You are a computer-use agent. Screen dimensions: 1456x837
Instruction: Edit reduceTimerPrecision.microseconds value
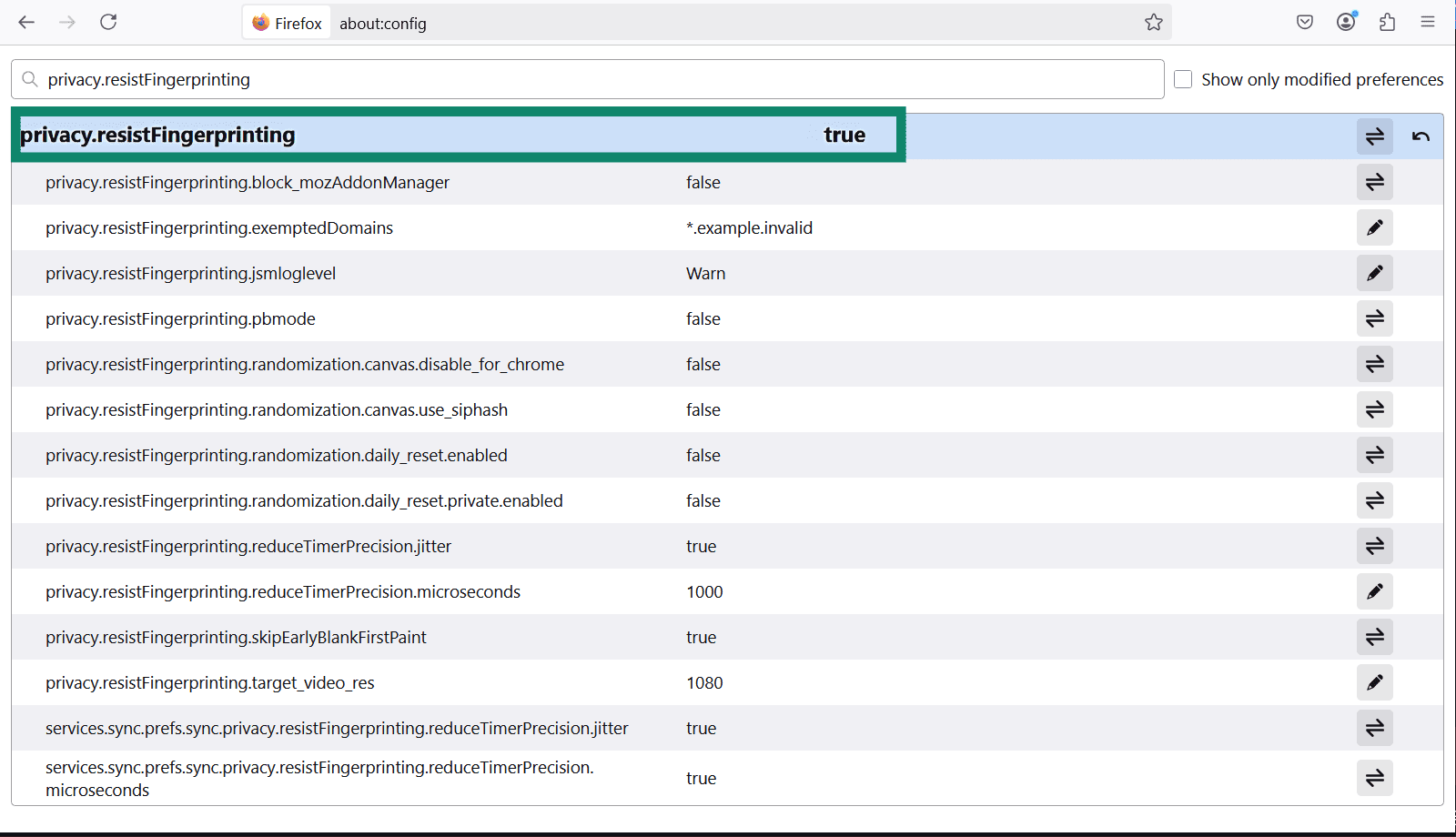(x=1374, y=591)
